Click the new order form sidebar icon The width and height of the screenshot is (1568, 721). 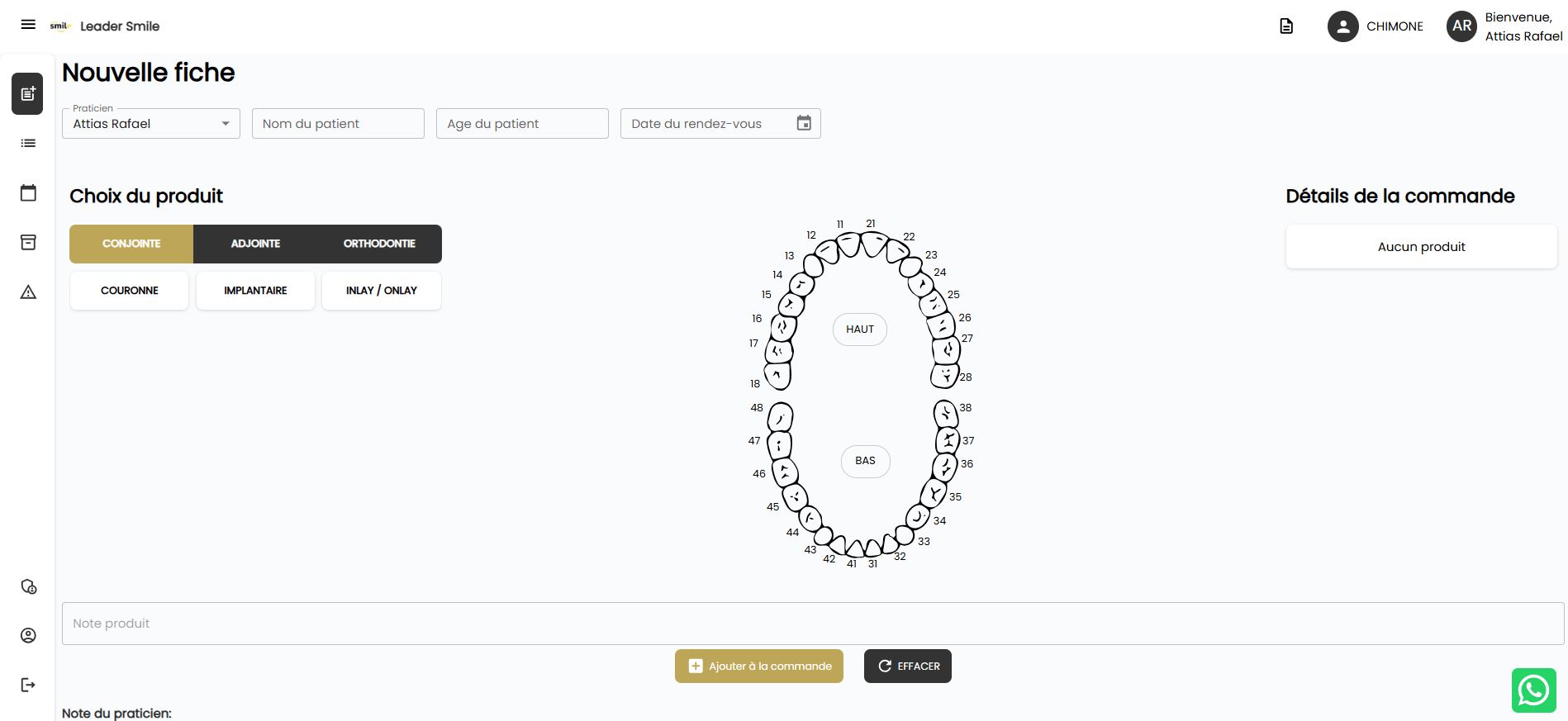(27, 93)
